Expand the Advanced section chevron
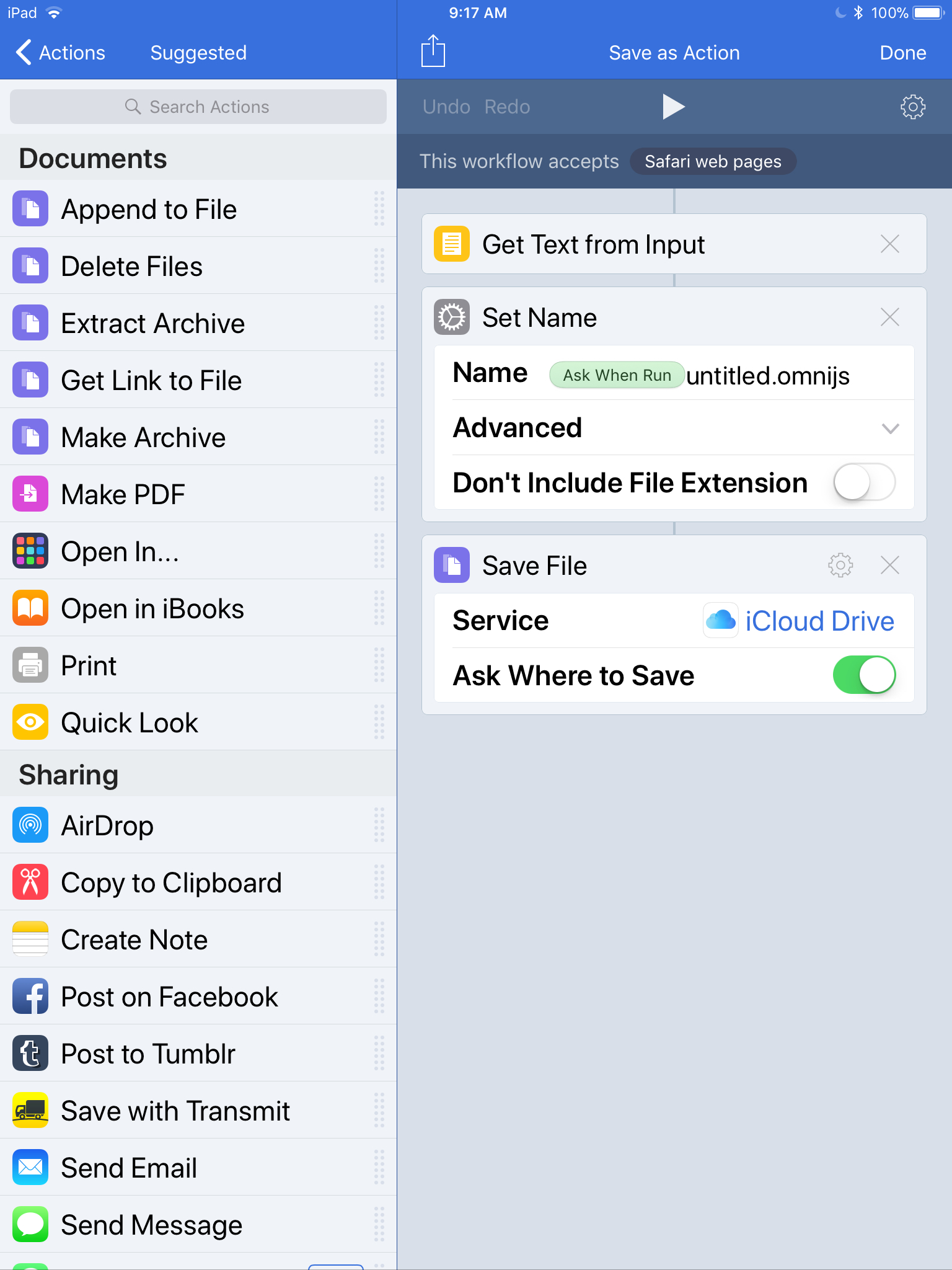This screenshot has width=952, height=1270. (x=890, y=428)
